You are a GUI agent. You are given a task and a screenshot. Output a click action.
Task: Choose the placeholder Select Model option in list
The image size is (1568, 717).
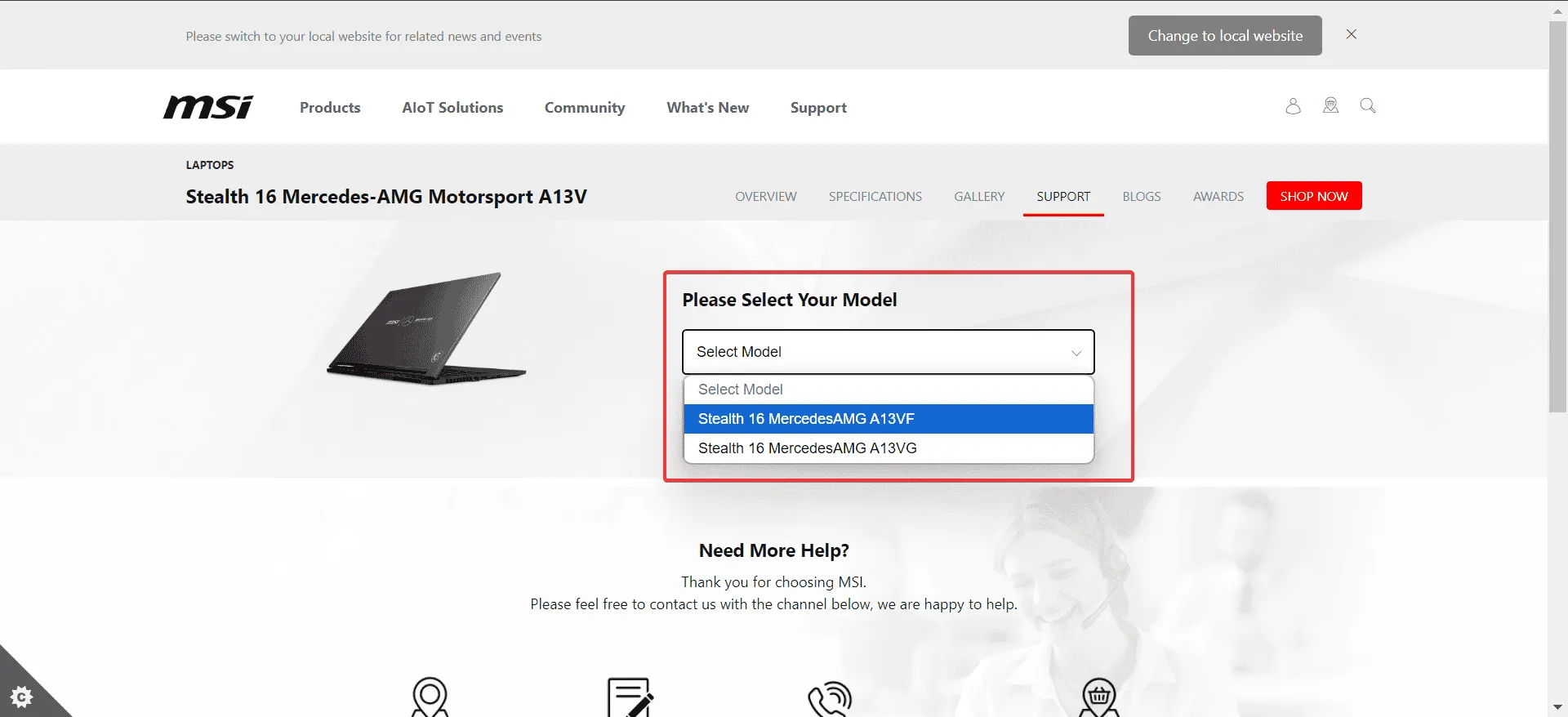coord(889,390)
